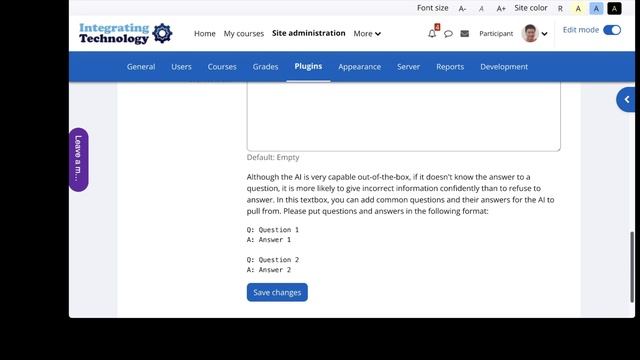Click the 'Q: Question 1' sample line
This screenshot has width=640, height=360.
[273, 230]
